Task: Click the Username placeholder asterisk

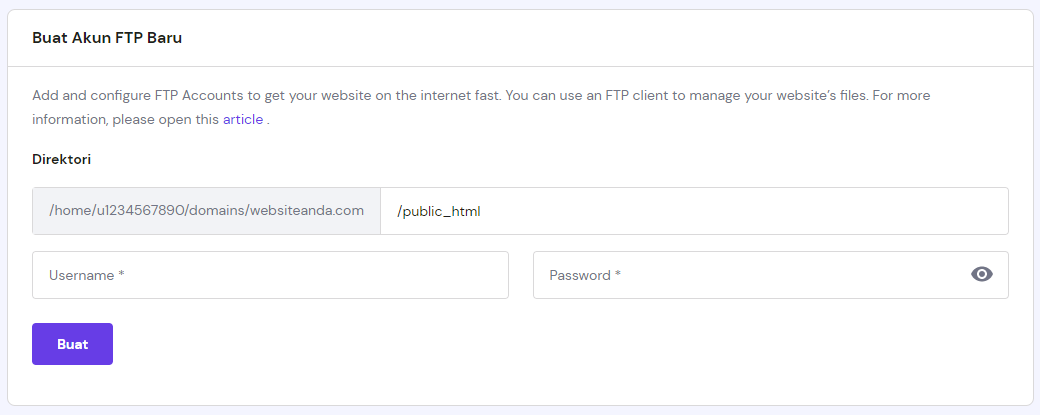Action: (x=121, y=275)
